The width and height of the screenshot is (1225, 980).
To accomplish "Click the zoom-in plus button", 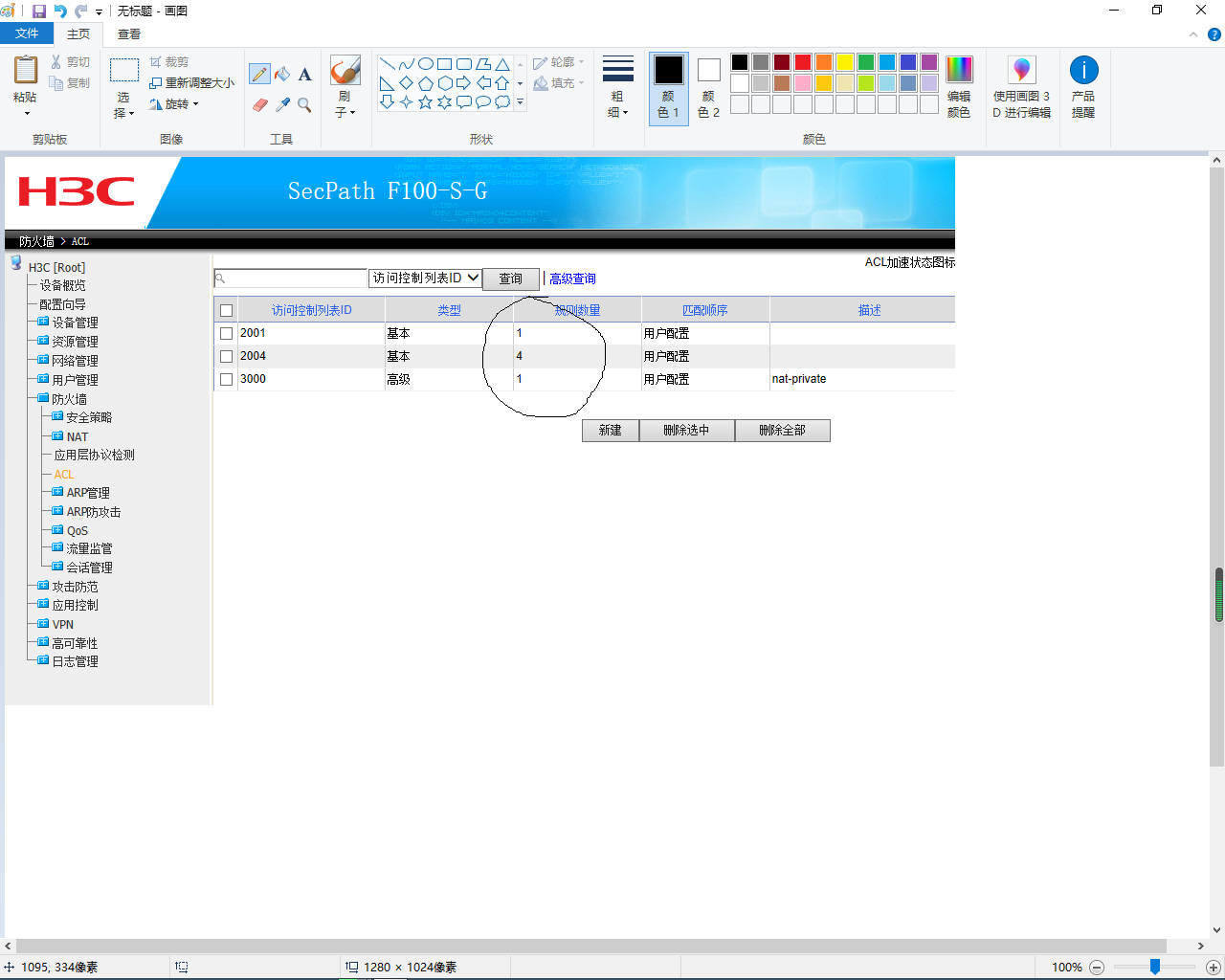I will (x=1213, y=968).
